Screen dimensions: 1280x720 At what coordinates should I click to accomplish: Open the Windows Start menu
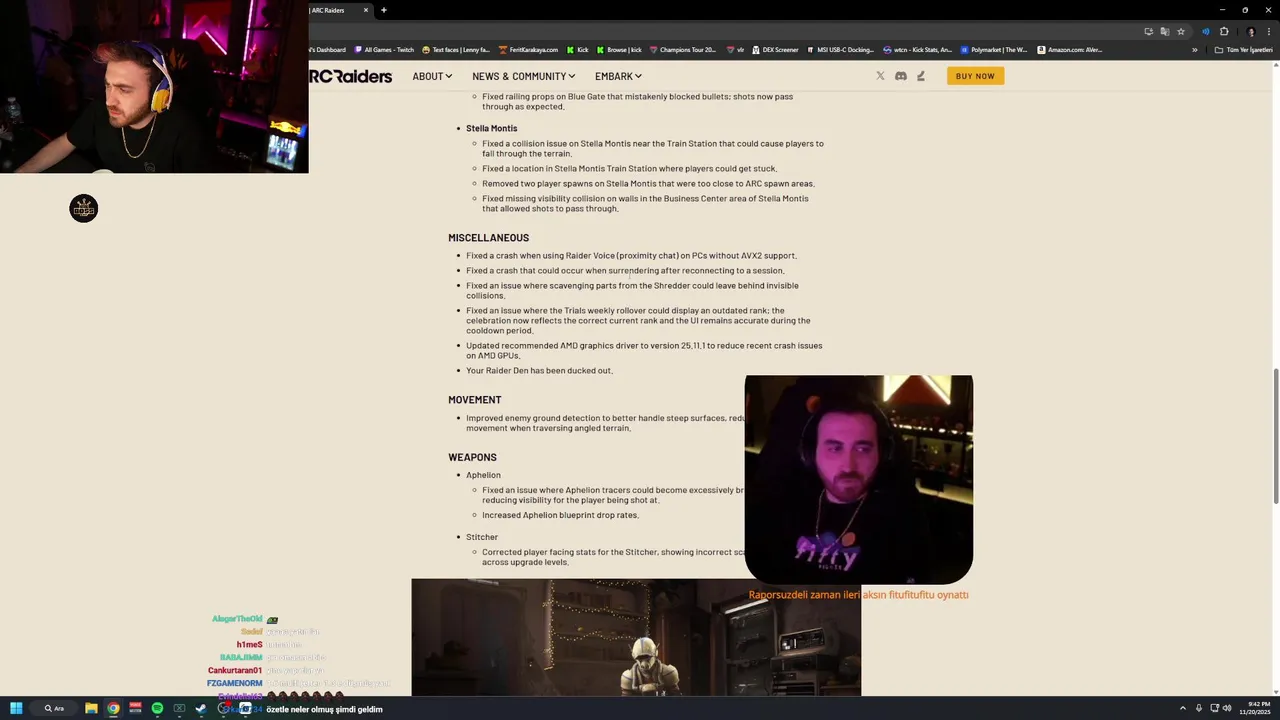tap(16, 708)
